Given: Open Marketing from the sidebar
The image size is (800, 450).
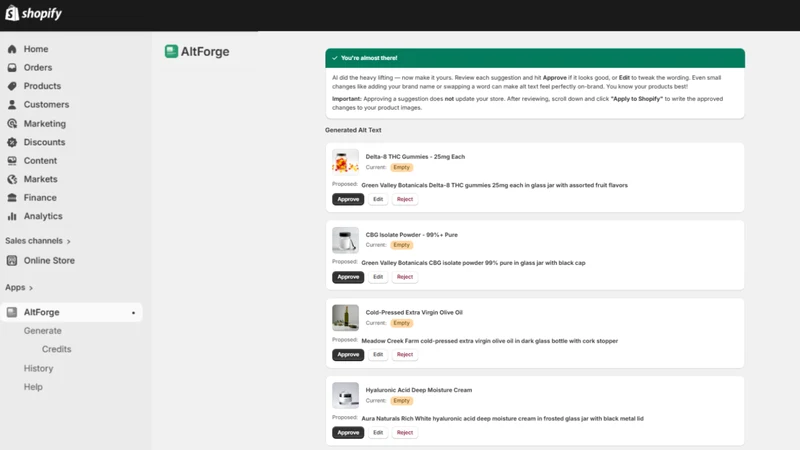Looking at the screenshot, I should tap(45, 123).
